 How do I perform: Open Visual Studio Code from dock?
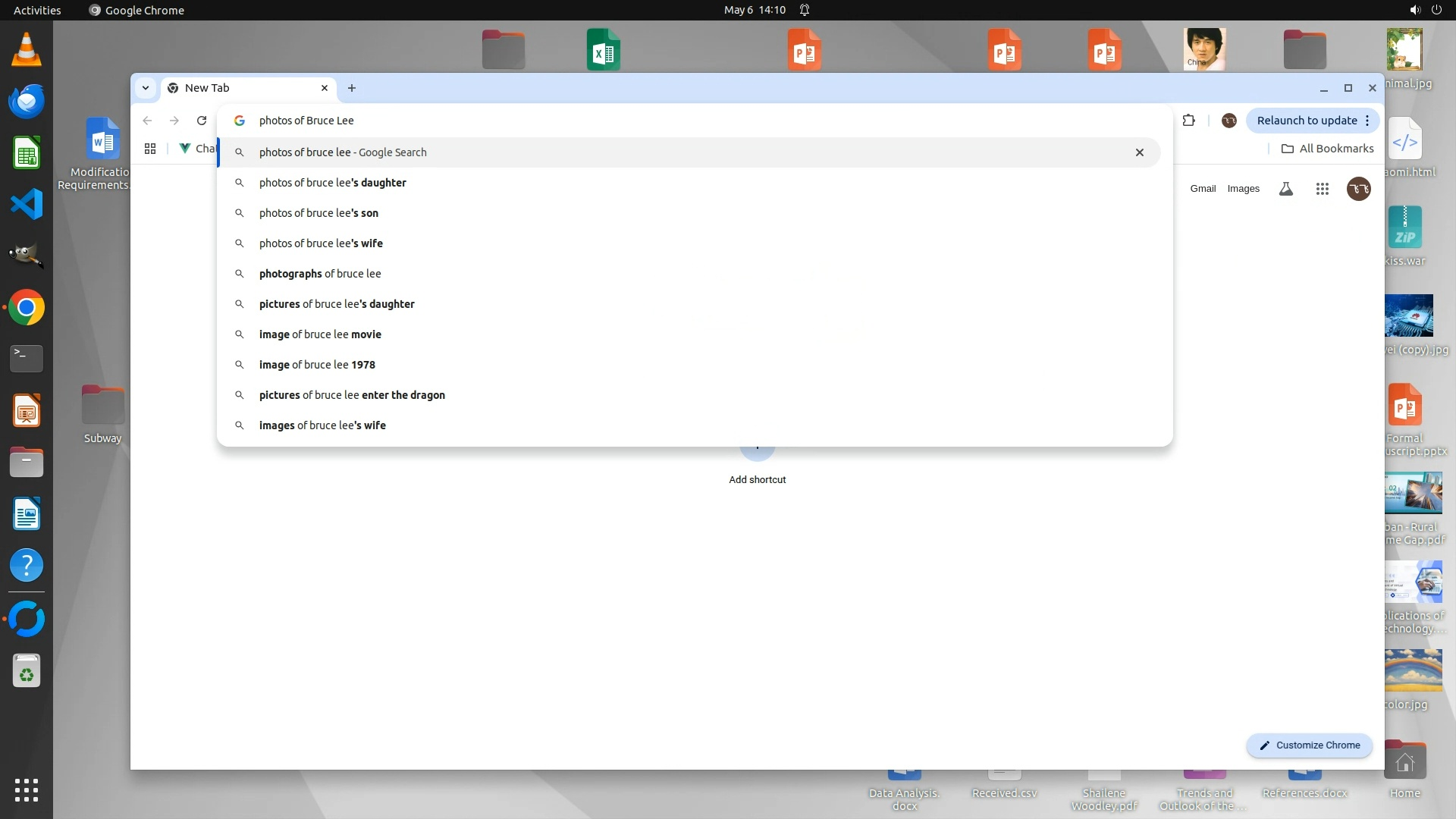27,204
